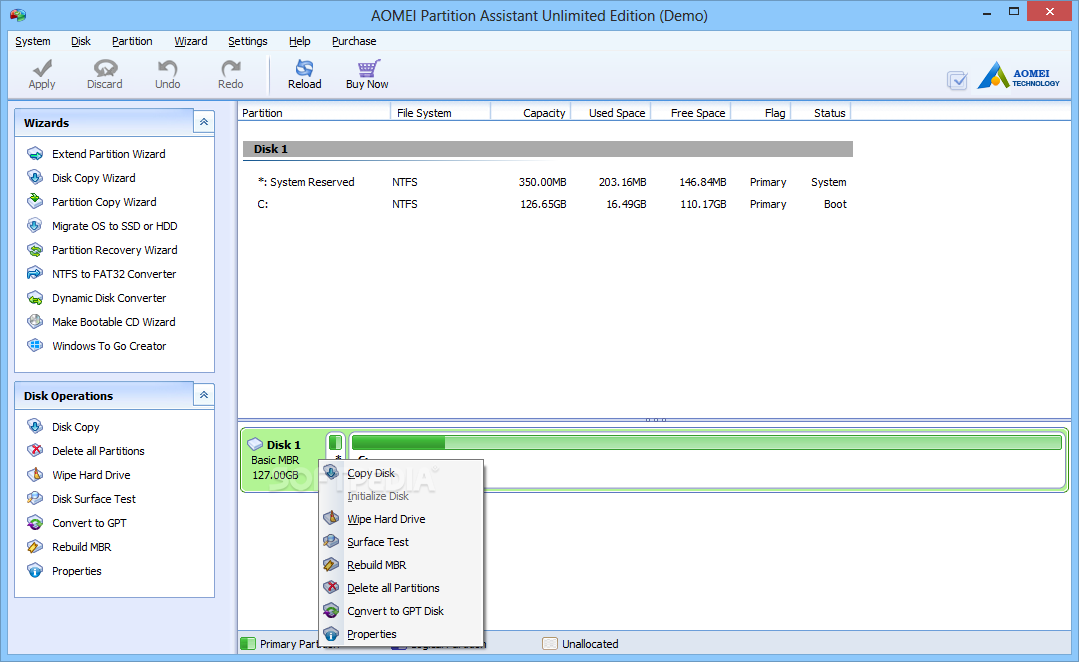Click 126.65GB capacity value of C:
1079x662 pixels.
543,204
